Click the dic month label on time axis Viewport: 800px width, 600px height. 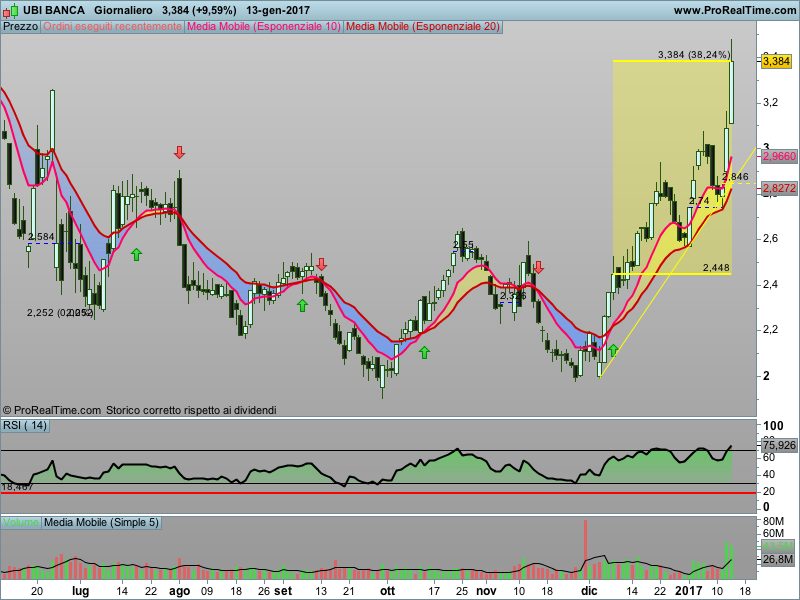[x=589, y=591]
